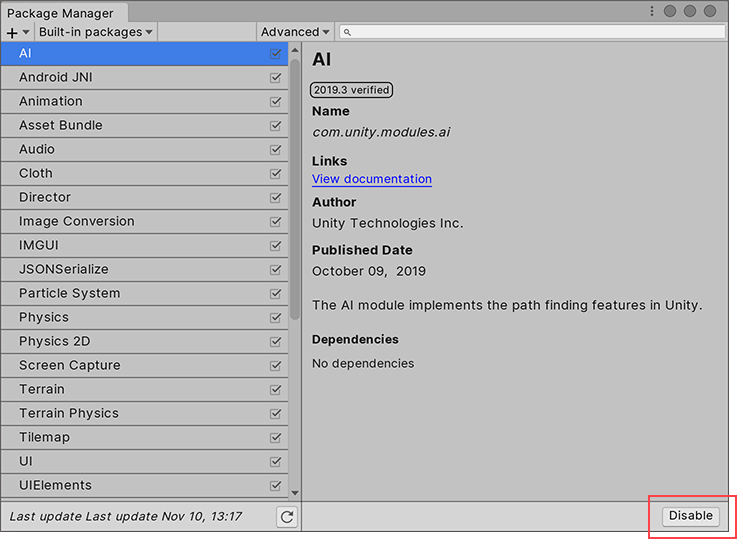743x548 pixels.
Task: Open the three-dot window options menu
Action: 652,11
